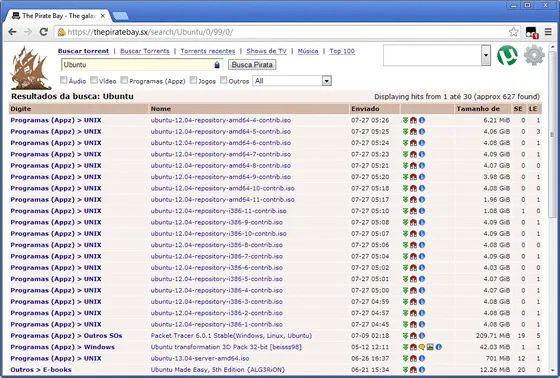
Task: Sort by the Nome column header
Action: click(x=161, y=109)
